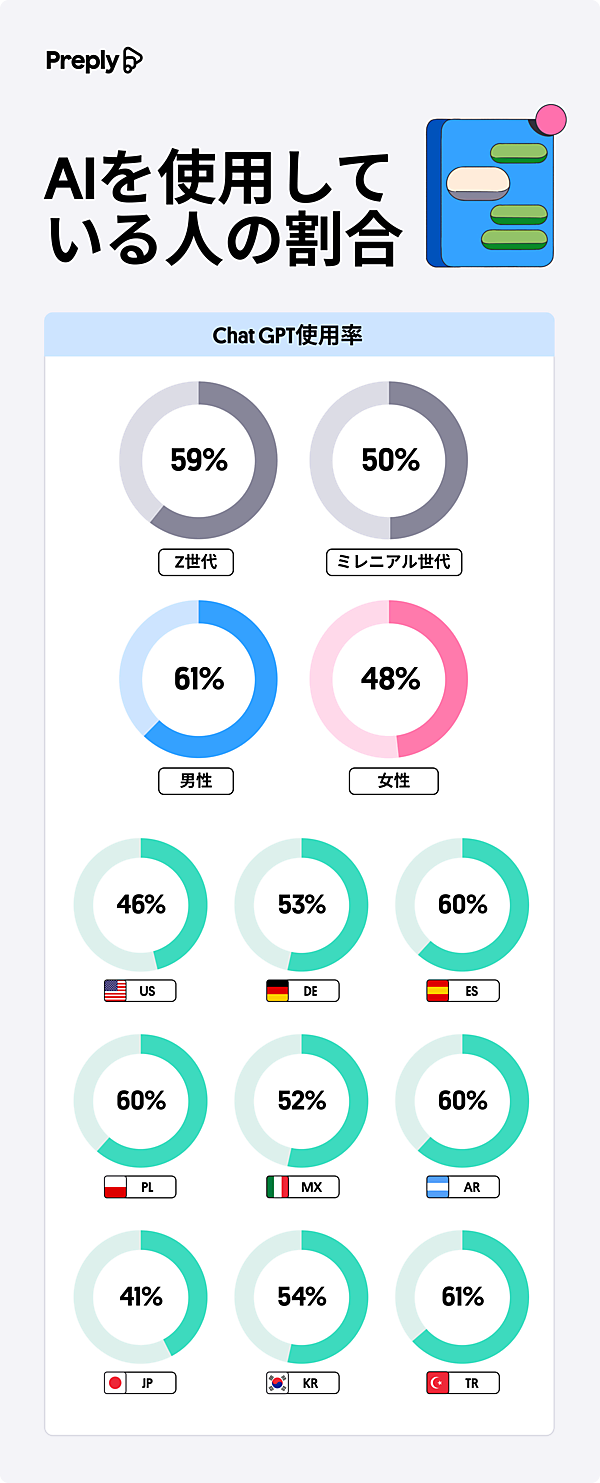The image size is (600, 1483).
Task: Click the Polish flag icon
Action: 115,1187
